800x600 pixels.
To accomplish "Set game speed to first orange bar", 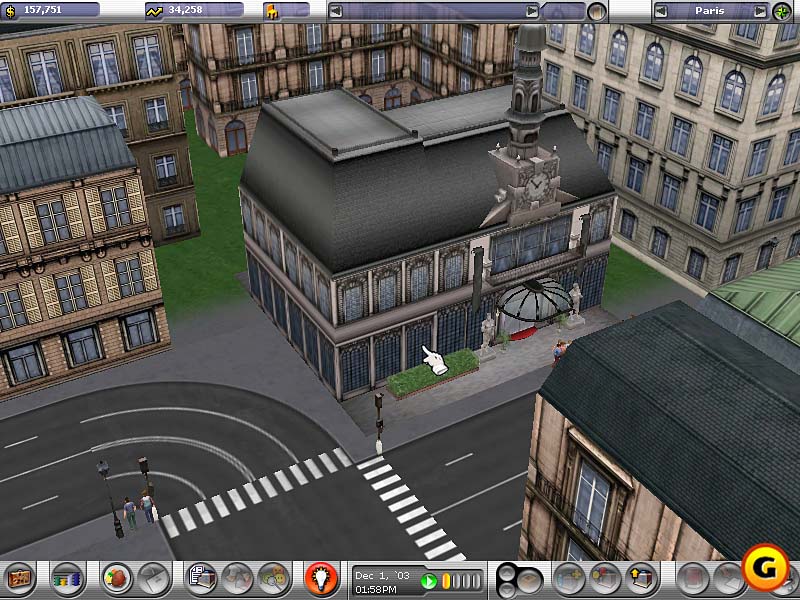I will point(446,581).
